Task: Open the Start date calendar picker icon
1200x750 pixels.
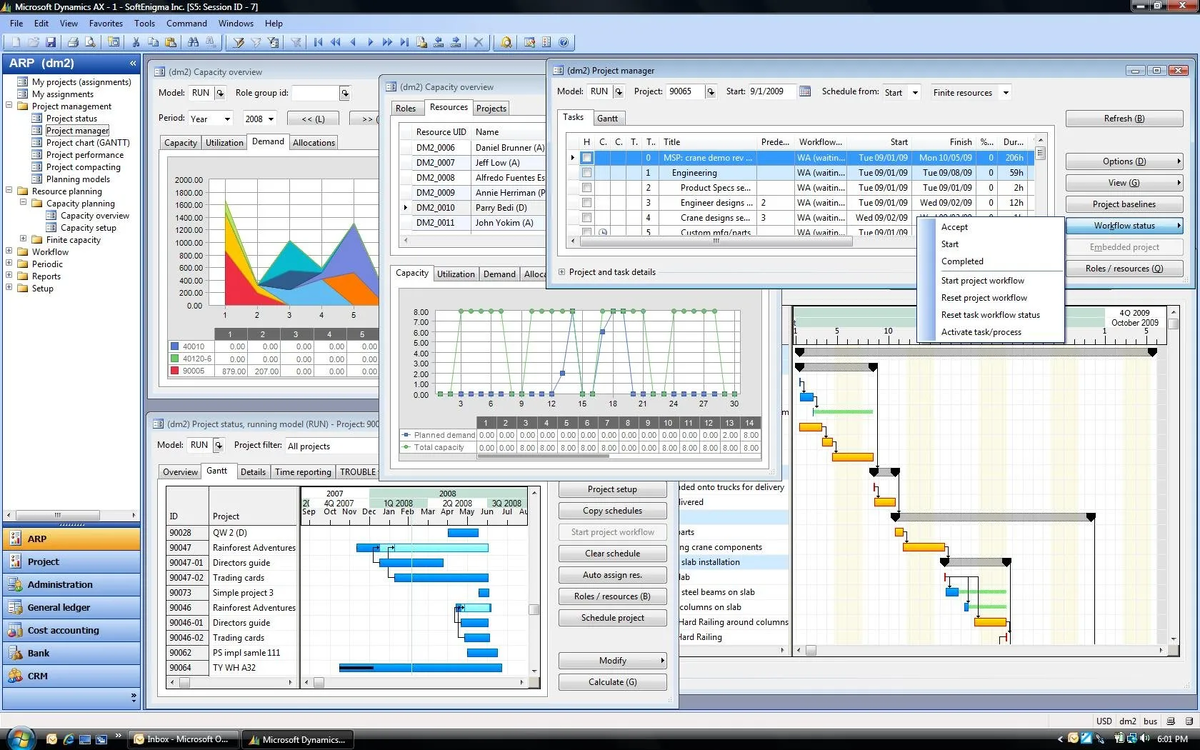Action: coord(804,92)
